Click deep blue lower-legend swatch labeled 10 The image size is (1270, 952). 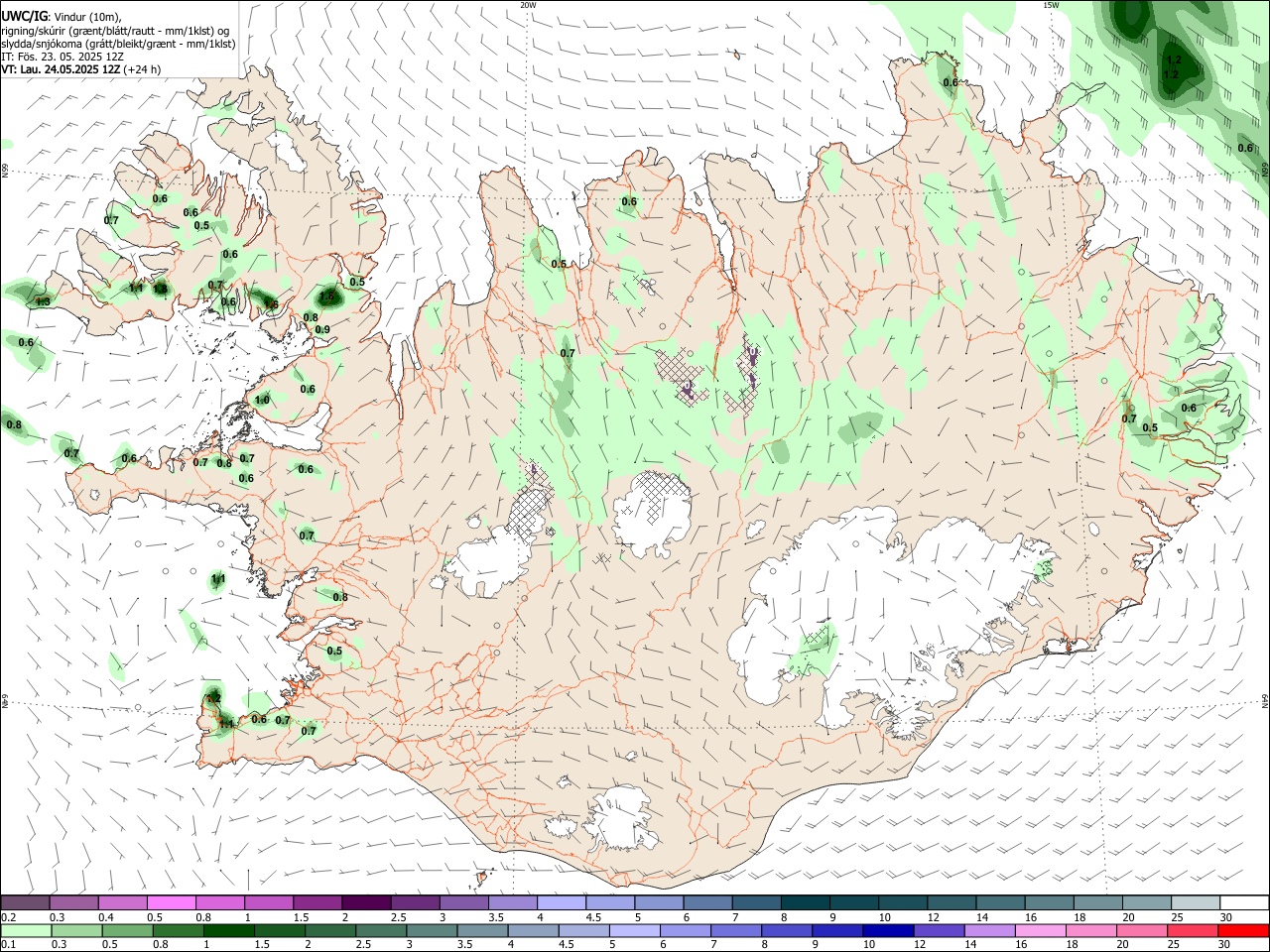[x=889, y=930]
